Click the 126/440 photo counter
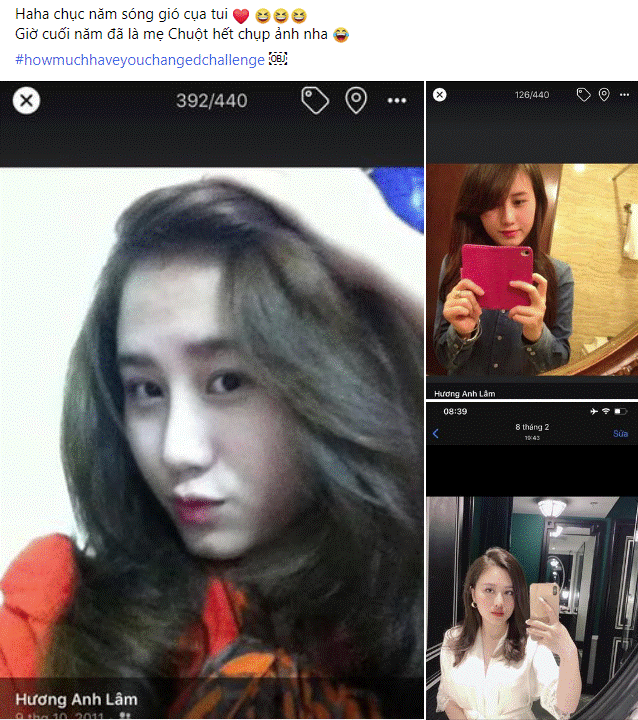 point(531,95)
